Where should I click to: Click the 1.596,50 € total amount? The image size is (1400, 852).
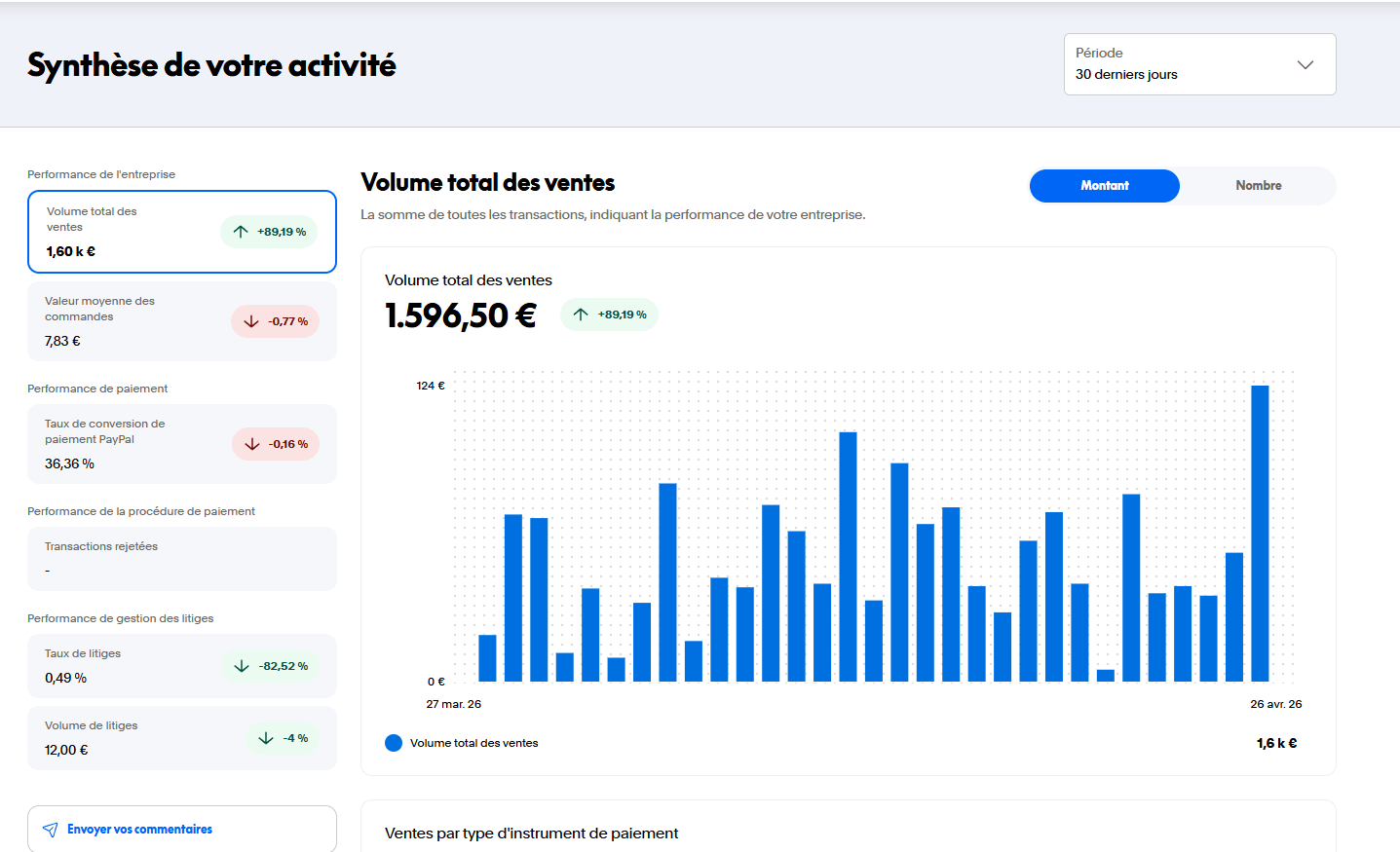click(x=461, y=315)
